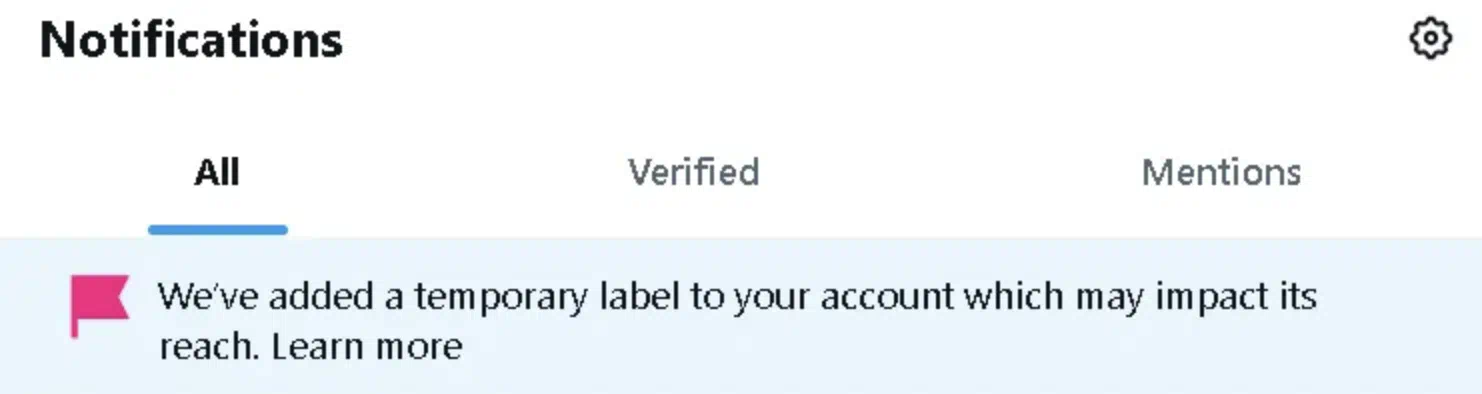Viewport: 1482px width, 394px height.
Task: Follow the Learn more link
Action: coord(367,347)
